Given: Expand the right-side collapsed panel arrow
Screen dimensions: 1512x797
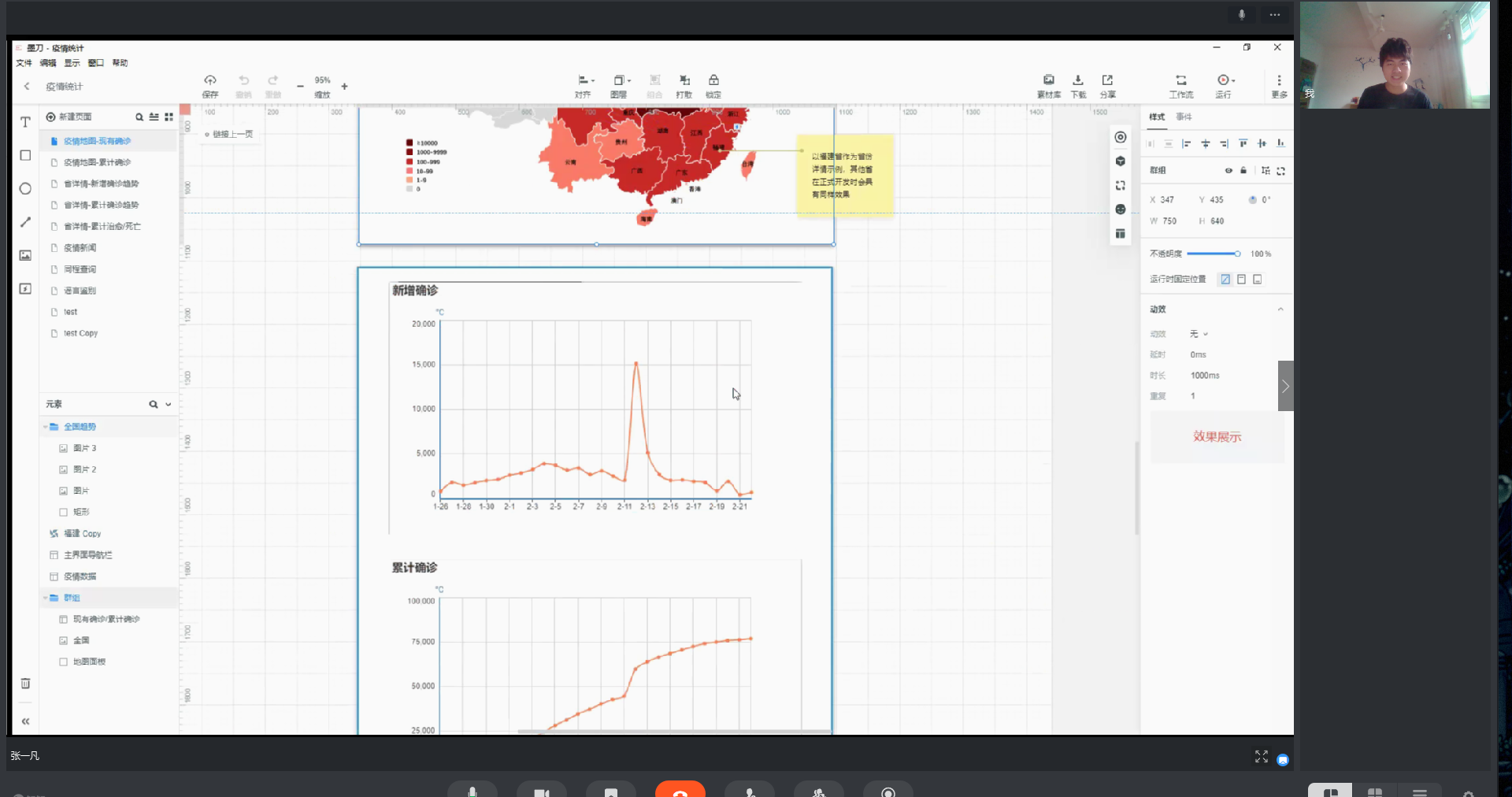Looking at the screenshot, I should (1285, 386).
